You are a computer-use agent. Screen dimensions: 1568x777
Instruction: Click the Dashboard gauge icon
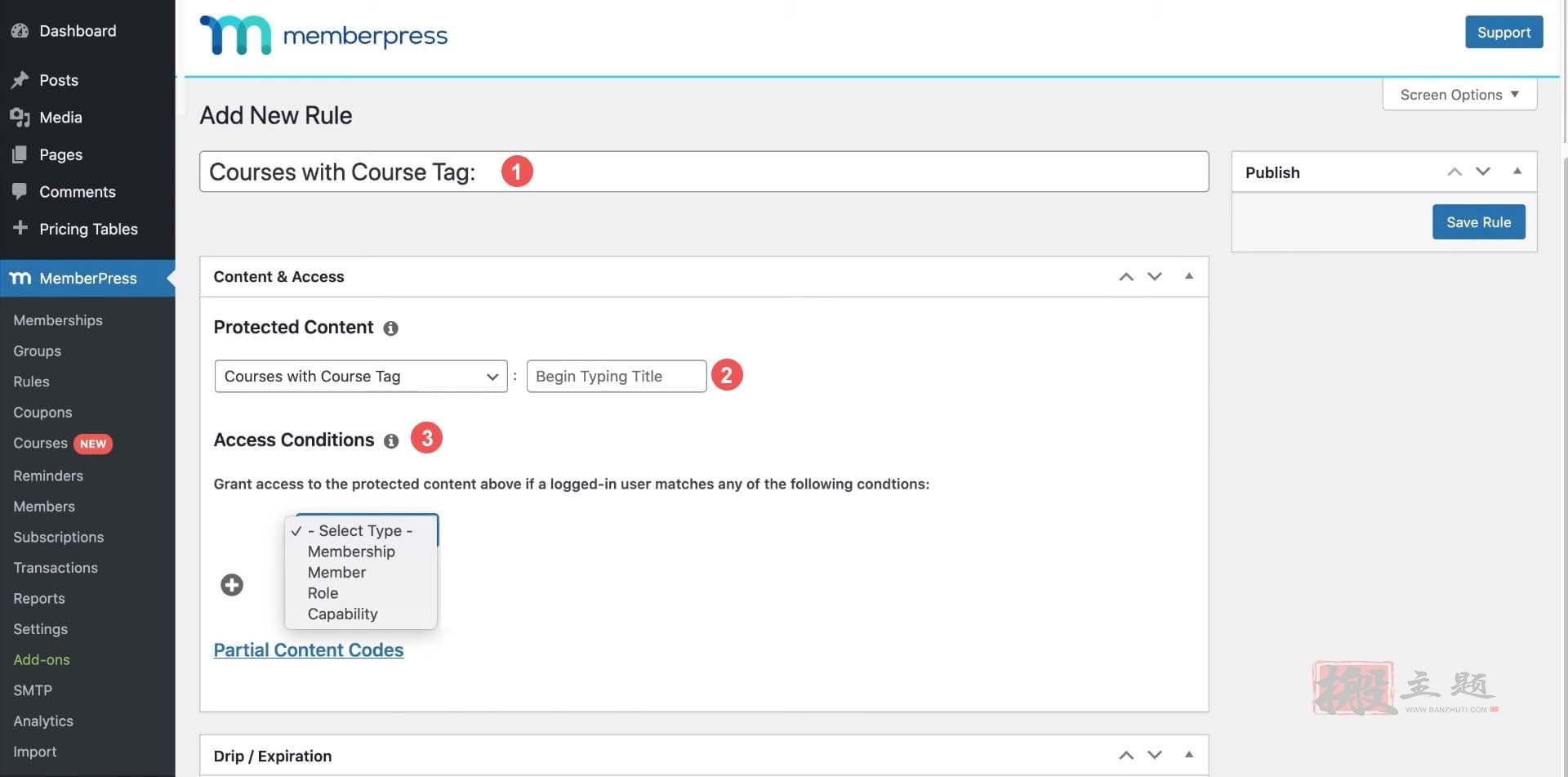tap(20, 31)
